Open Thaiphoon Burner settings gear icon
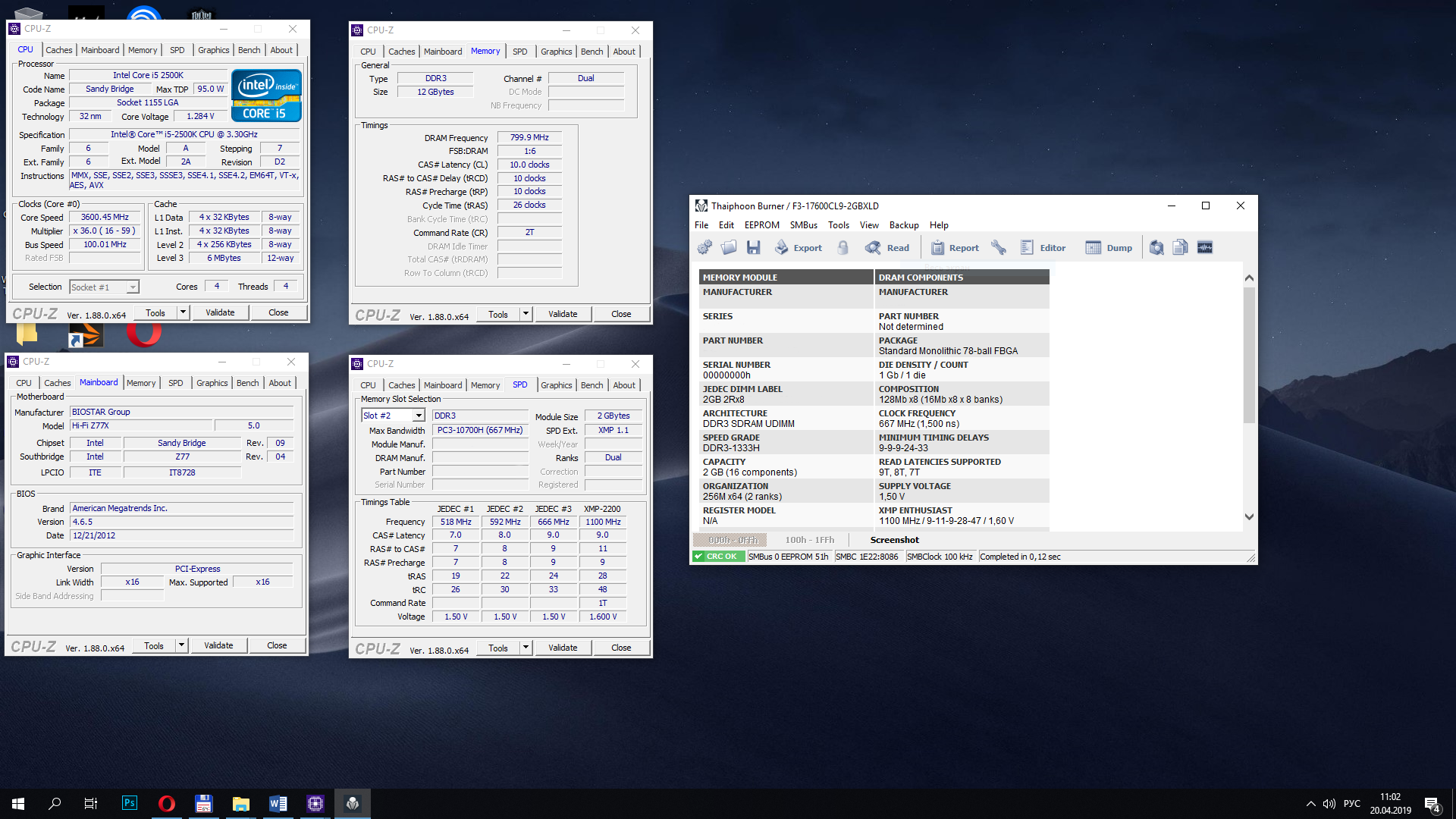The width and height of the screenshot is (1456, 819). click(704, 247)
